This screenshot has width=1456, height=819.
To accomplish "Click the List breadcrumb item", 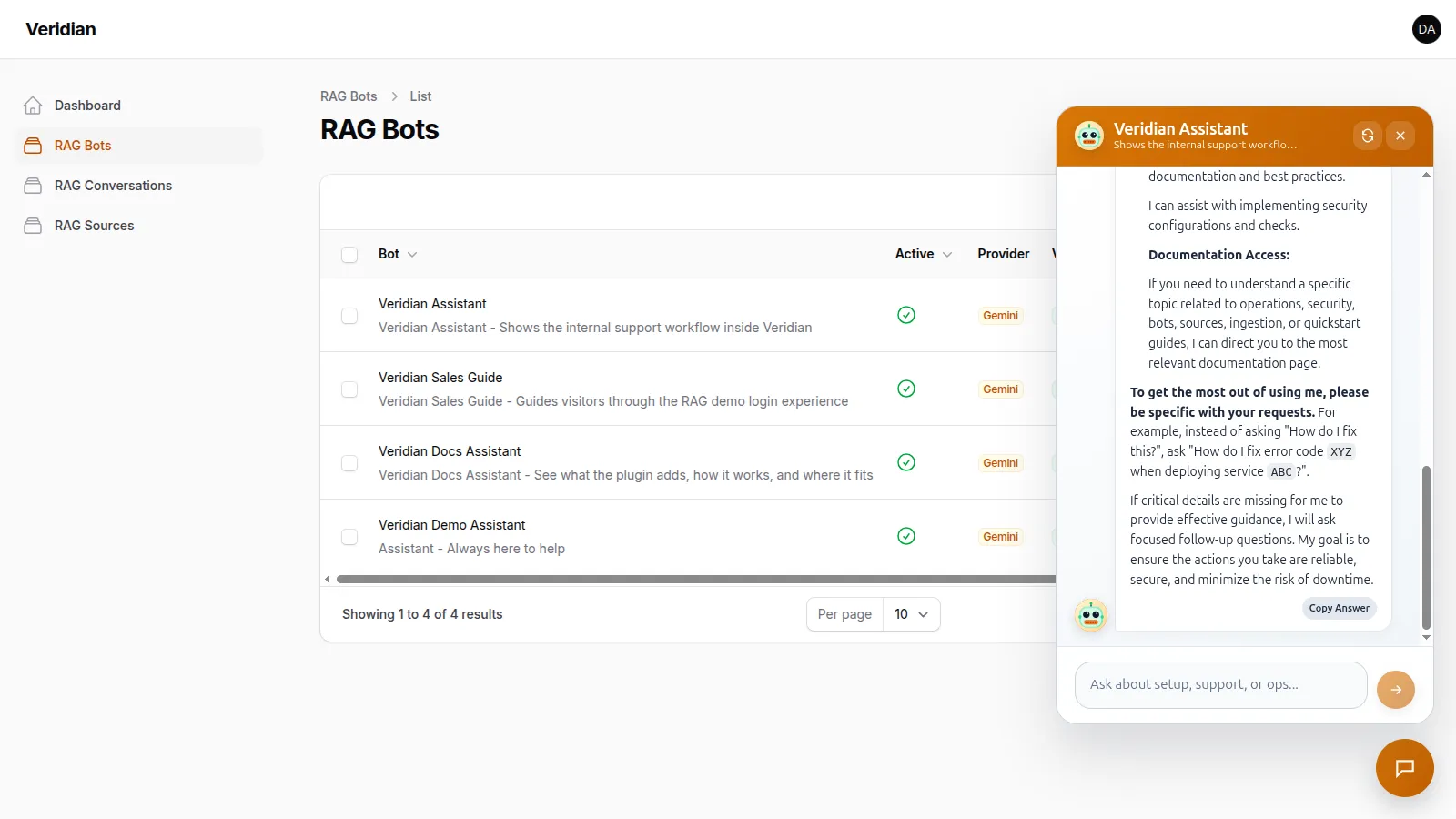I will [420, 96].
